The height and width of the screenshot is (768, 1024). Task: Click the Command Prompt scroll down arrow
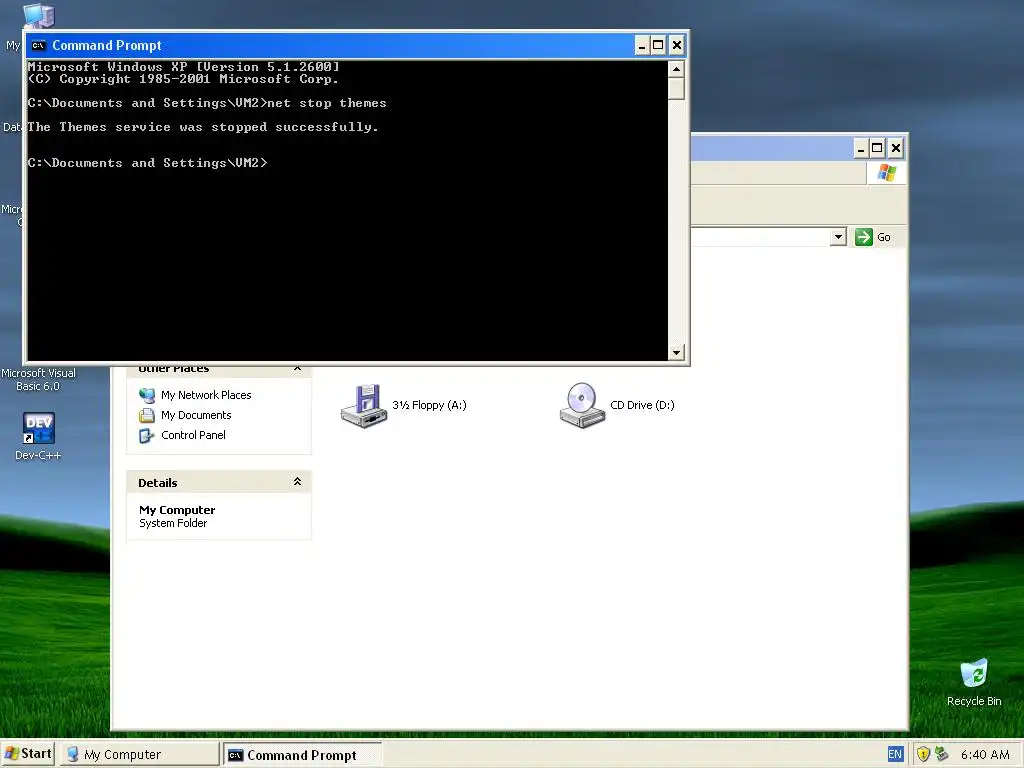pos(676,352)
